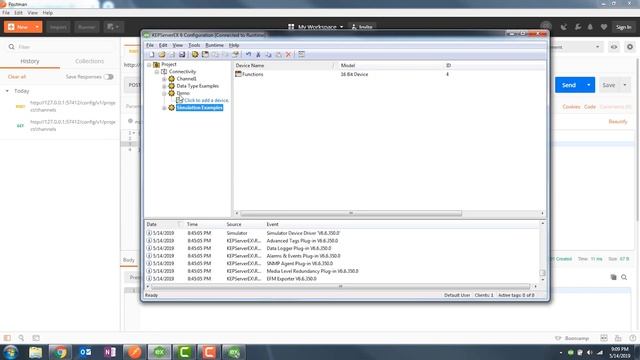Screen dimensions: 640x360
Task: Click Postman manage environments gear icon
Action: pos(630,47)
